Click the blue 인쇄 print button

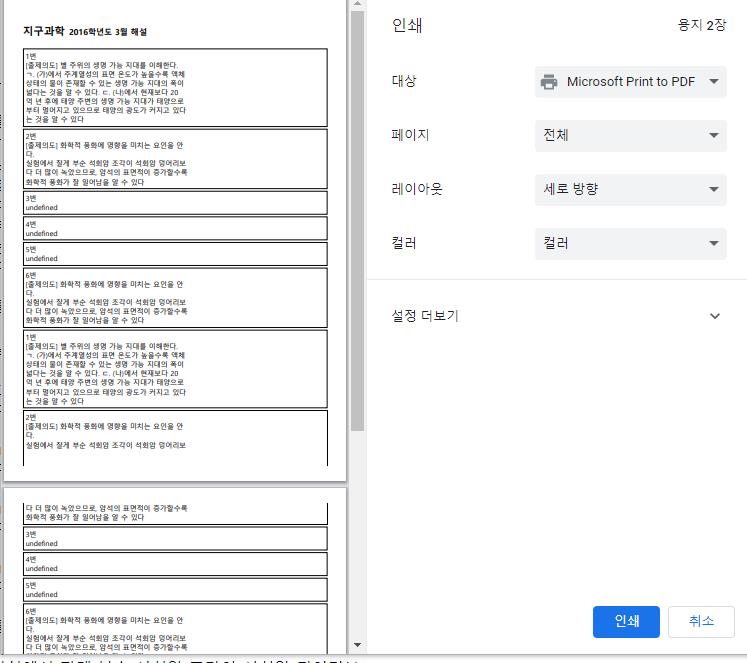coord(626,622)
